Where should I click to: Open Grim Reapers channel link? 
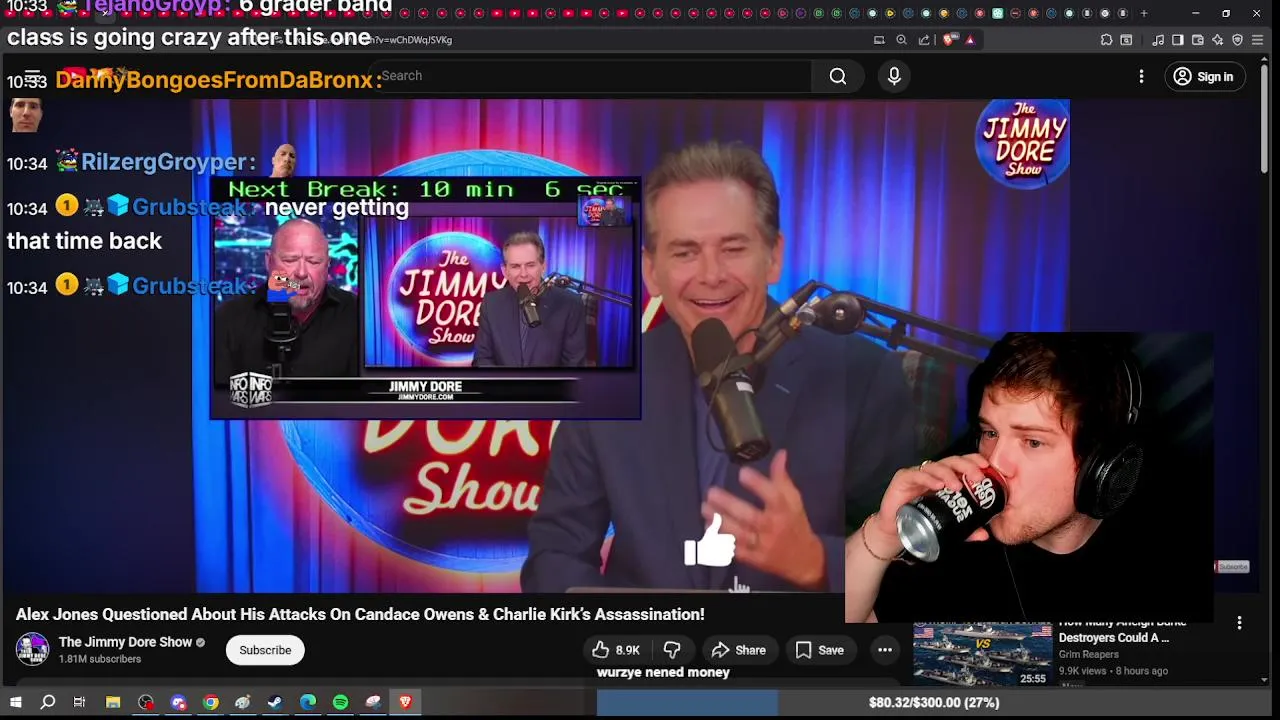tap(1088, 654)
